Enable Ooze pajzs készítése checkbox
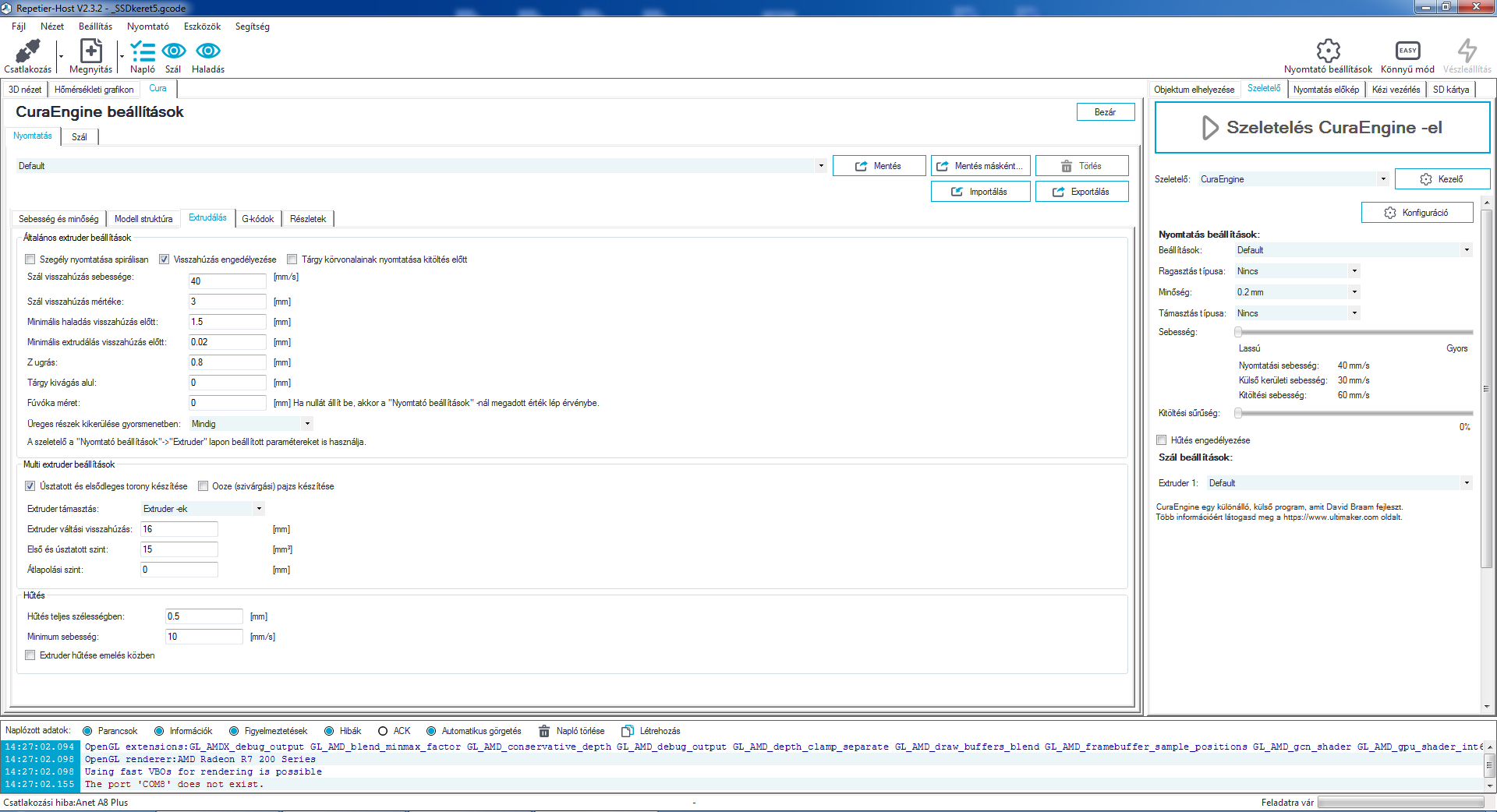 click(x=203, y=486)
